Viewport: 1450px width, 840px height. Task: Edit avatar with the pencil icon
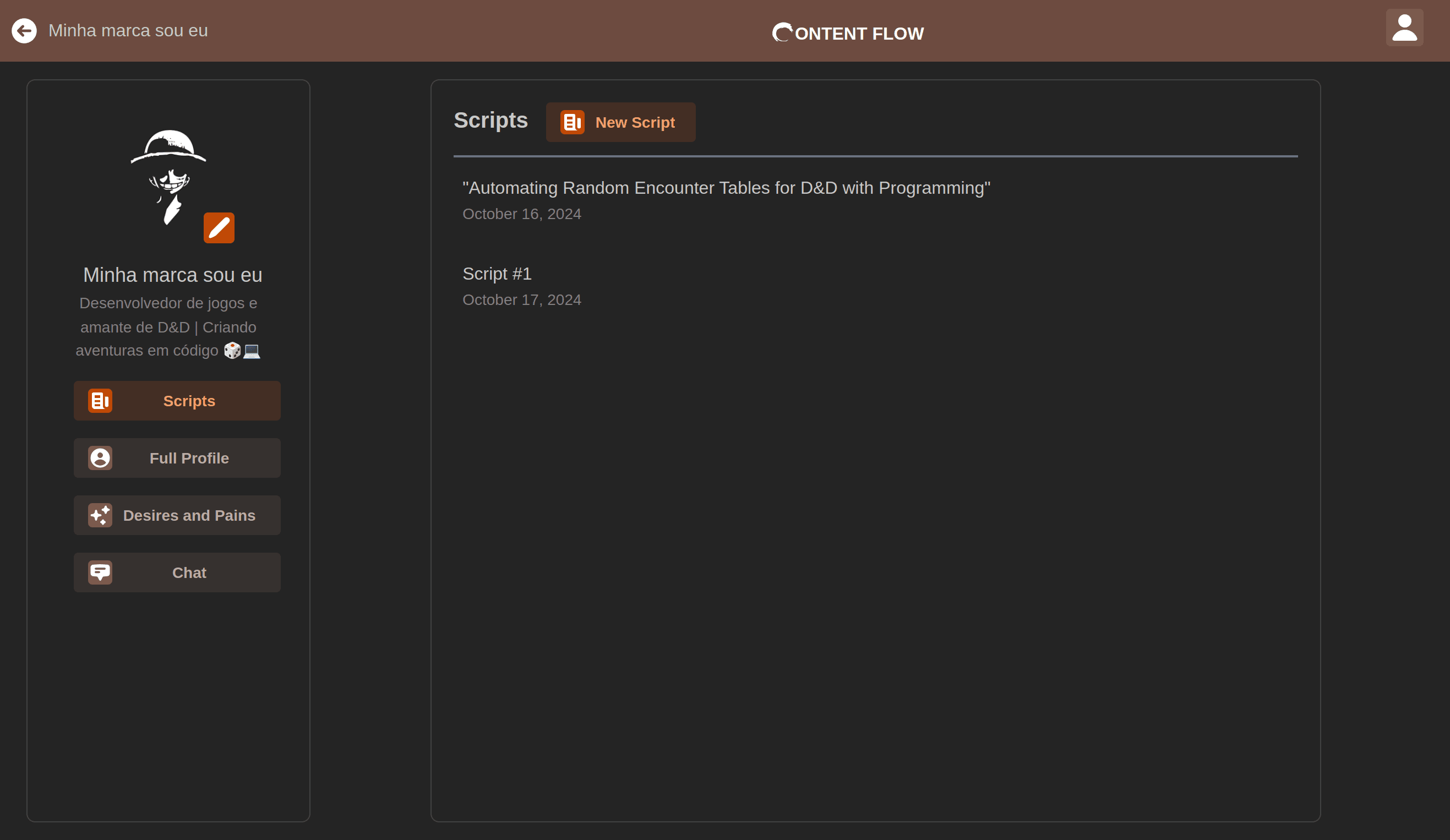pos(219,228)
